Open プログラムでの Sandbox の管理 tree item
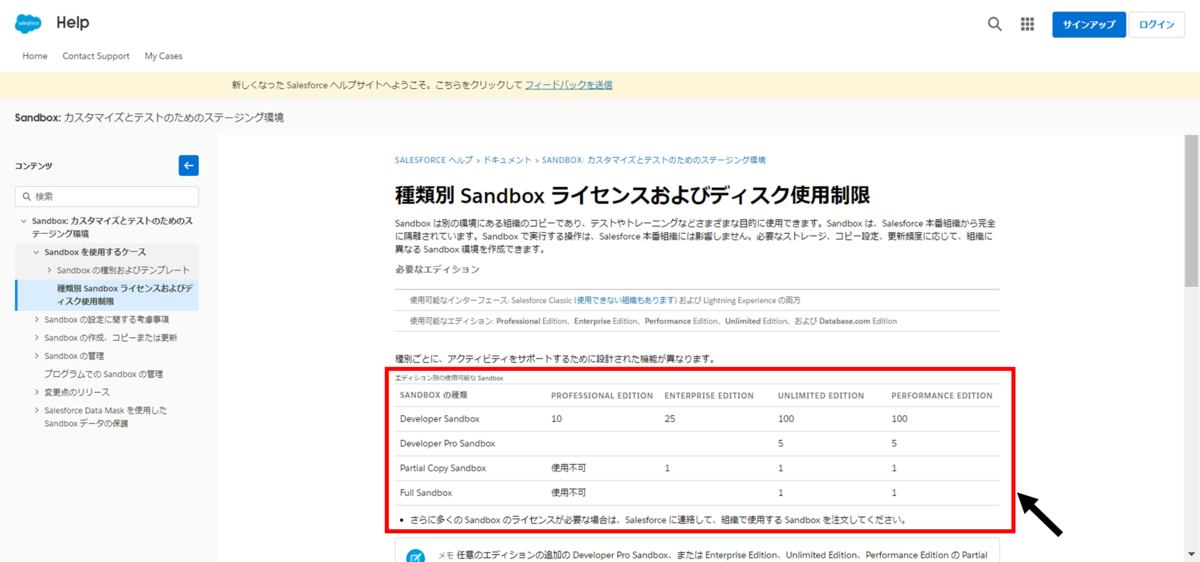Image resolution: width=1200 pixels, height=562 pixels. click(x=103, y=374)
